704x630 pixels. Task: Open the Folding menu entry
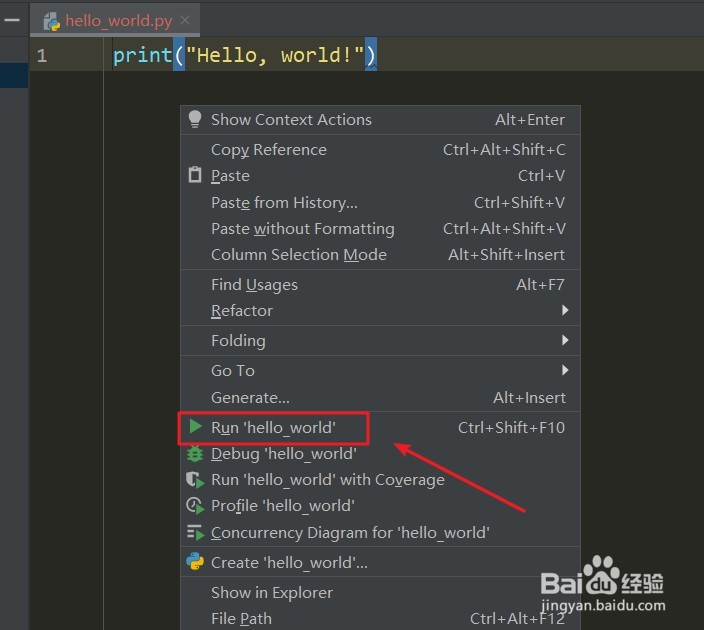point(380,340)
